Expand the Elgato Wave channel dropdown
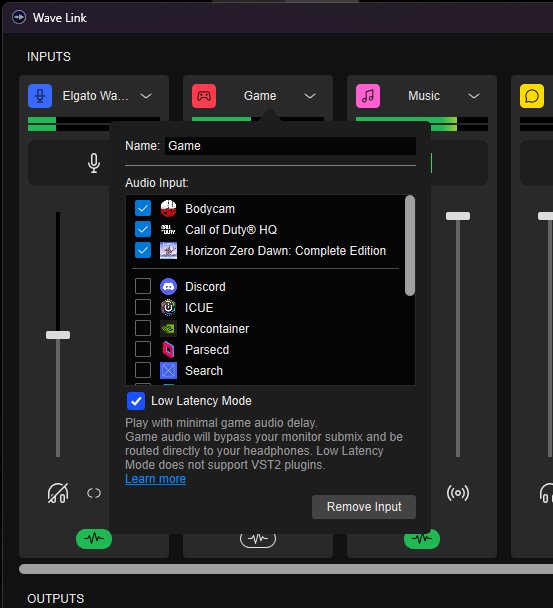The height and width of the screenshot is (608, 553). pyautogui.click(x=146, y=96)
